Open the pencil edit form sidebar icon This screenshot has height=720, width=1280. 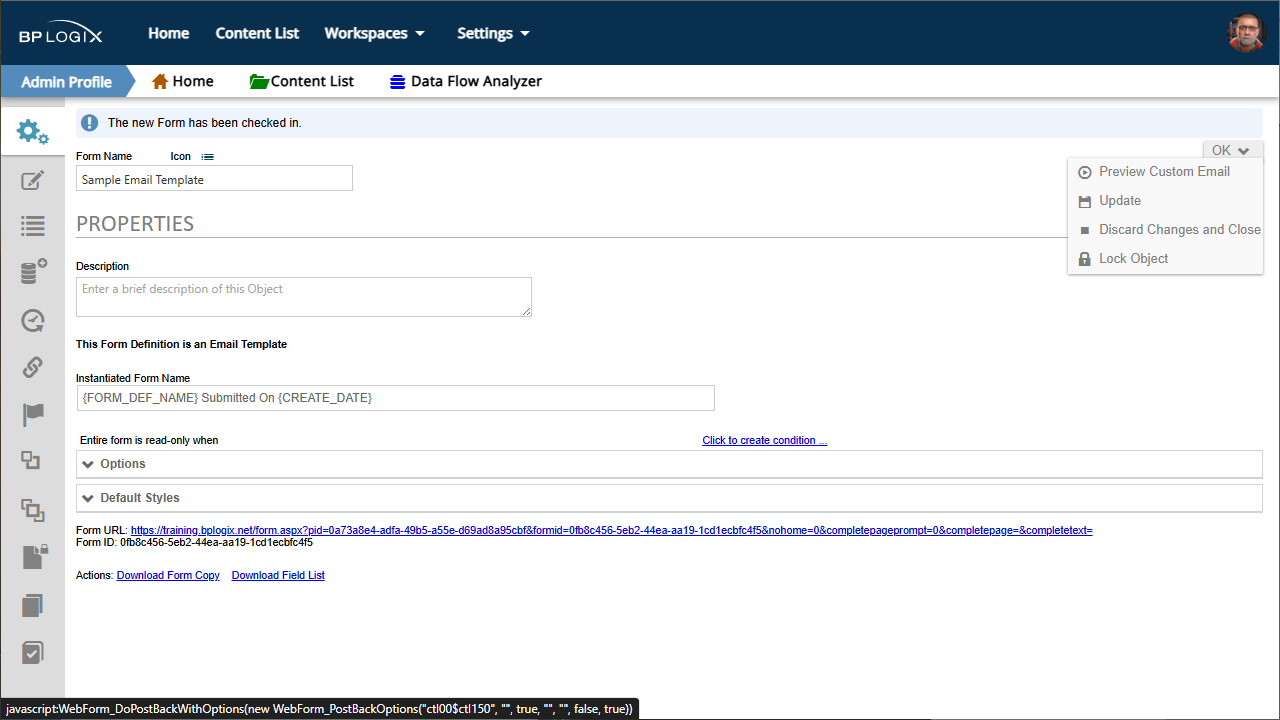pos(33,181)
